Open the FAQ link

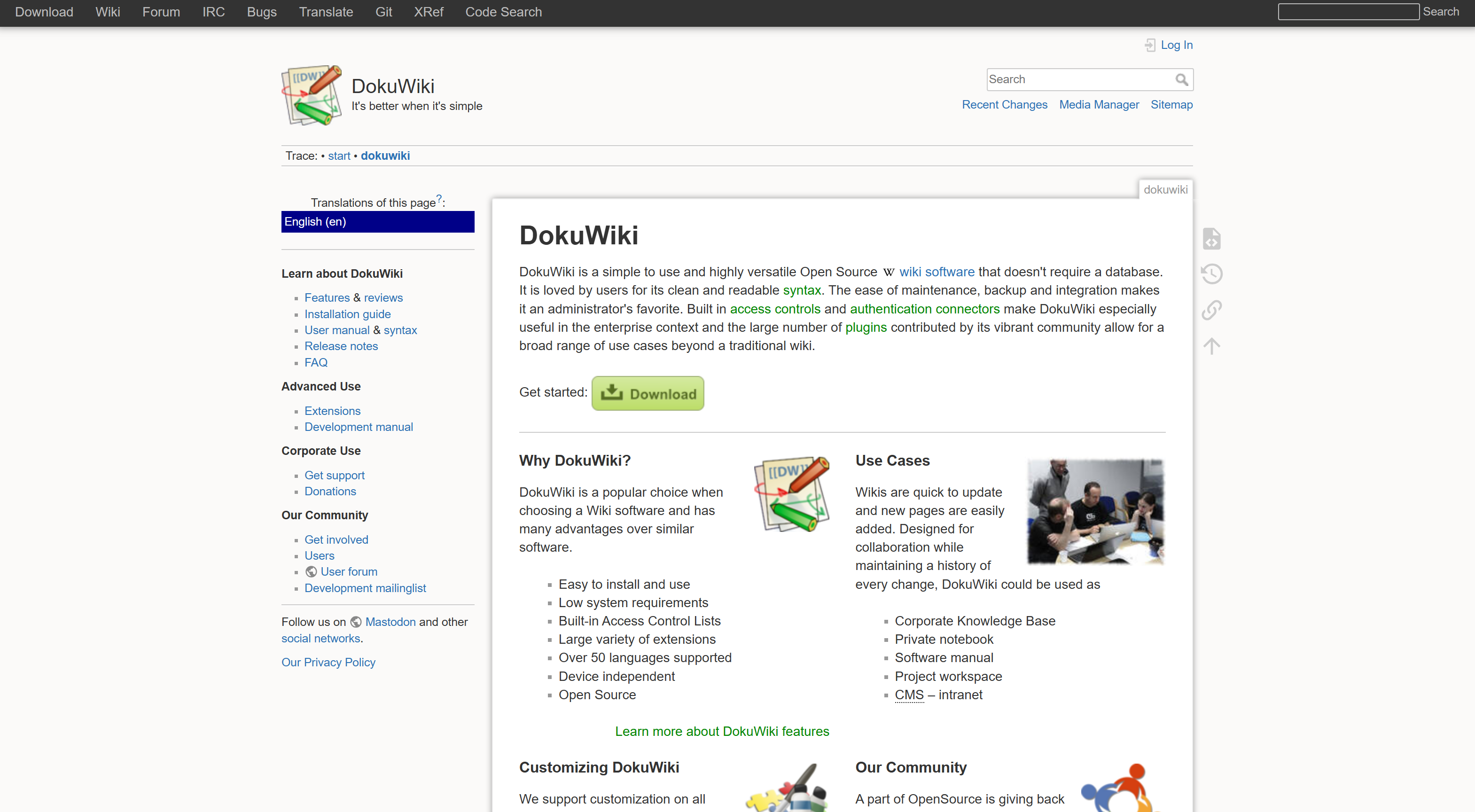click(316, 363)
